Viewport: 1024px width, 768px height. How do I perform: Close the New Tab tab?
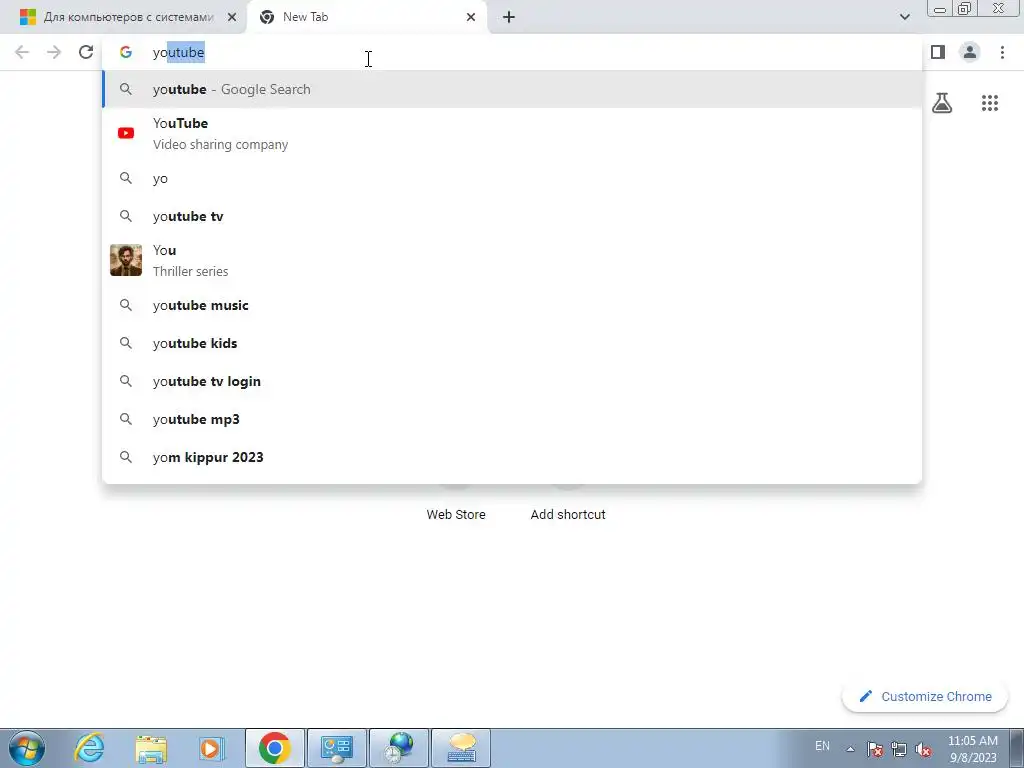pos(471,17)
